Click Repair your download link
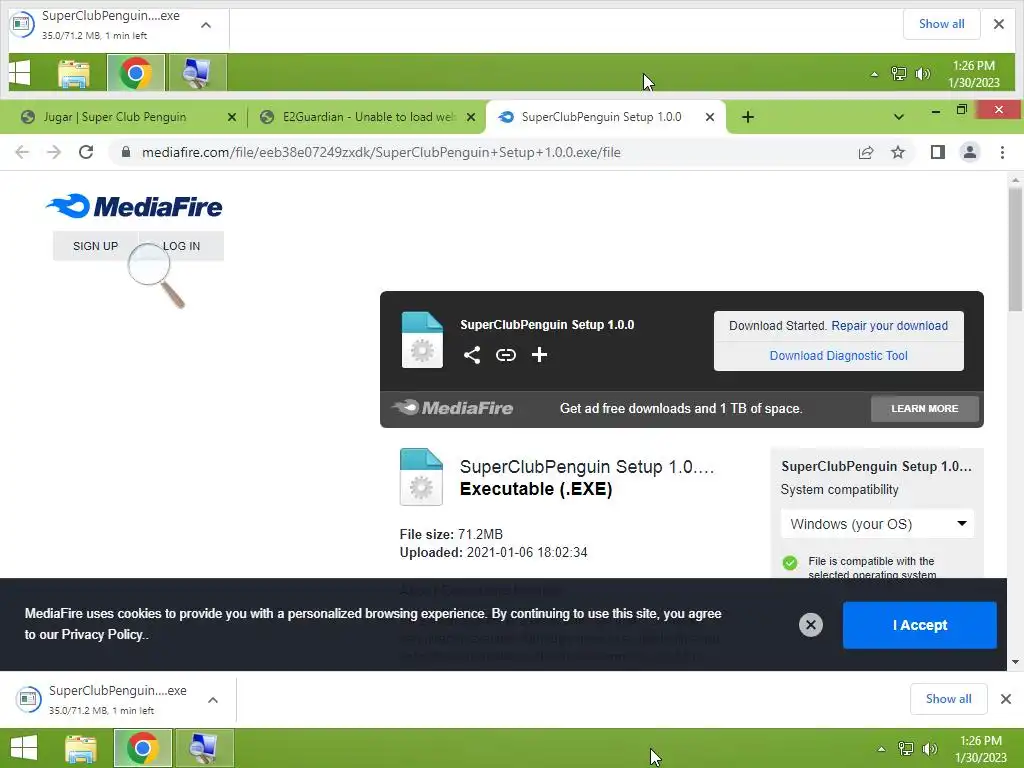1024x768 pixels. click(889, 326)
